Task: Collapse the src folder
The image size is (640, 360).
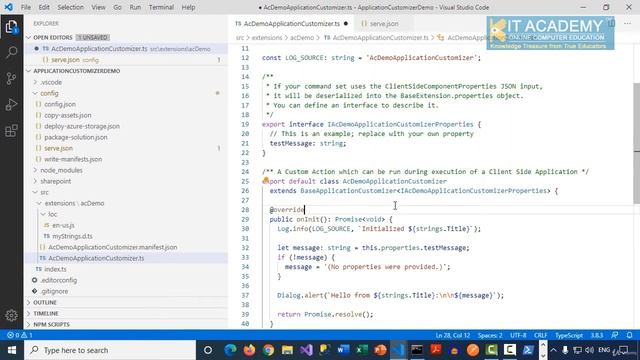Action: [x=36, y=192]
